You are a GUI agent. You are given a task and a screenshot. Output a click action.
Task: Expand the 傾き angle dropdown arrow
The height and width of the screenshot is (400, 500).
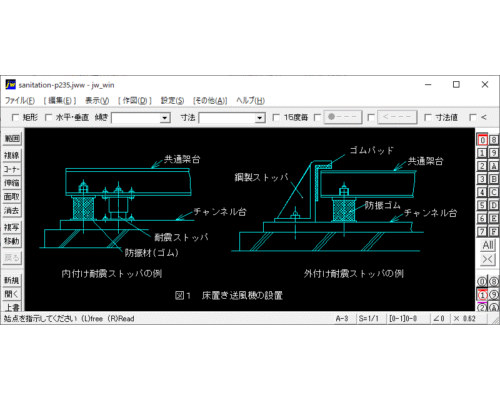tap(164, 118)
